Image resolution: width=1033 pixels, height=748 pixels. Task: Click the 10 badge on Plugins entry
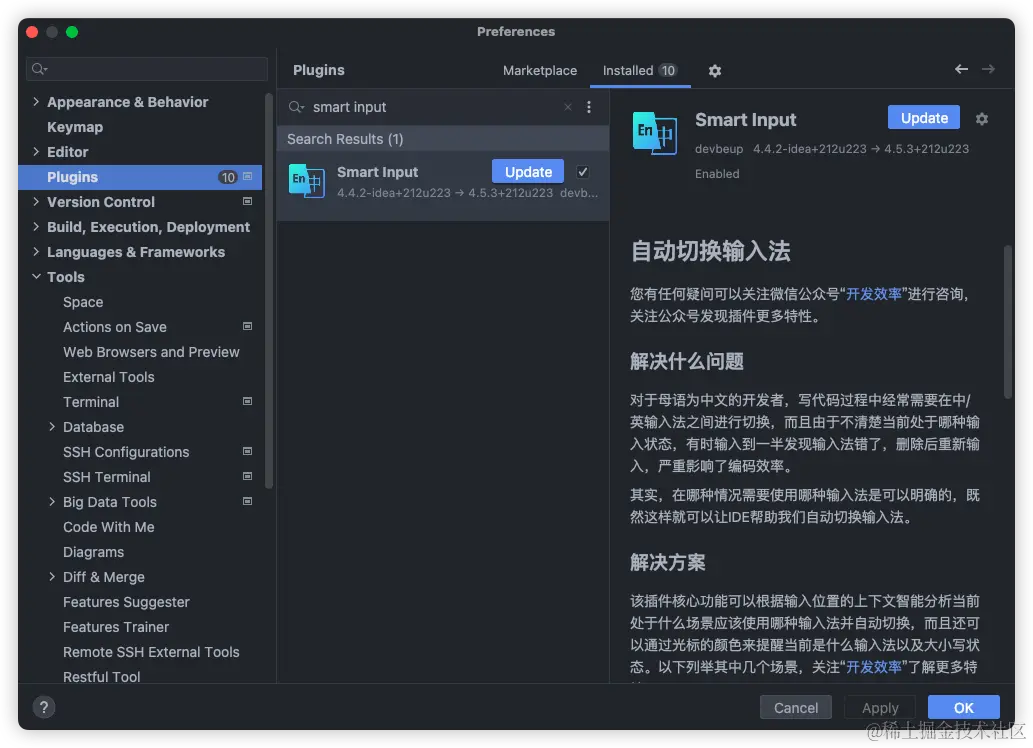tap(228, 177)
